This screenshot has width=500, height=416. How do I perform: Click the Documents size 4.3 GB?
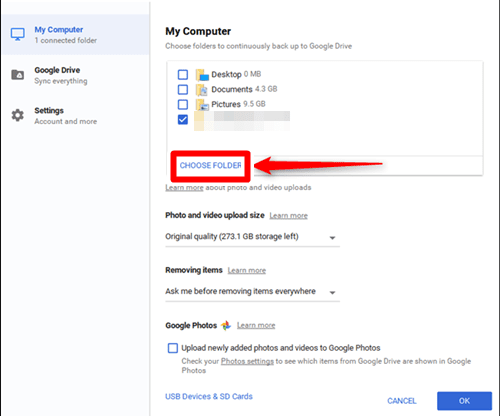pos(266,89)
